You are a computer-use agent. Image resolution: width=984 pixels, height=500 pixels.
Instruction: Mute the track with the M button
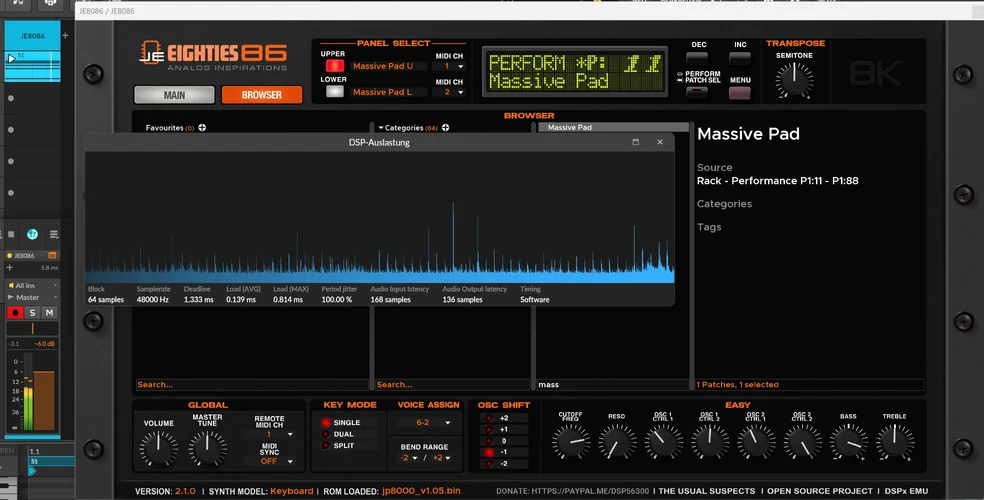[49, 312]
